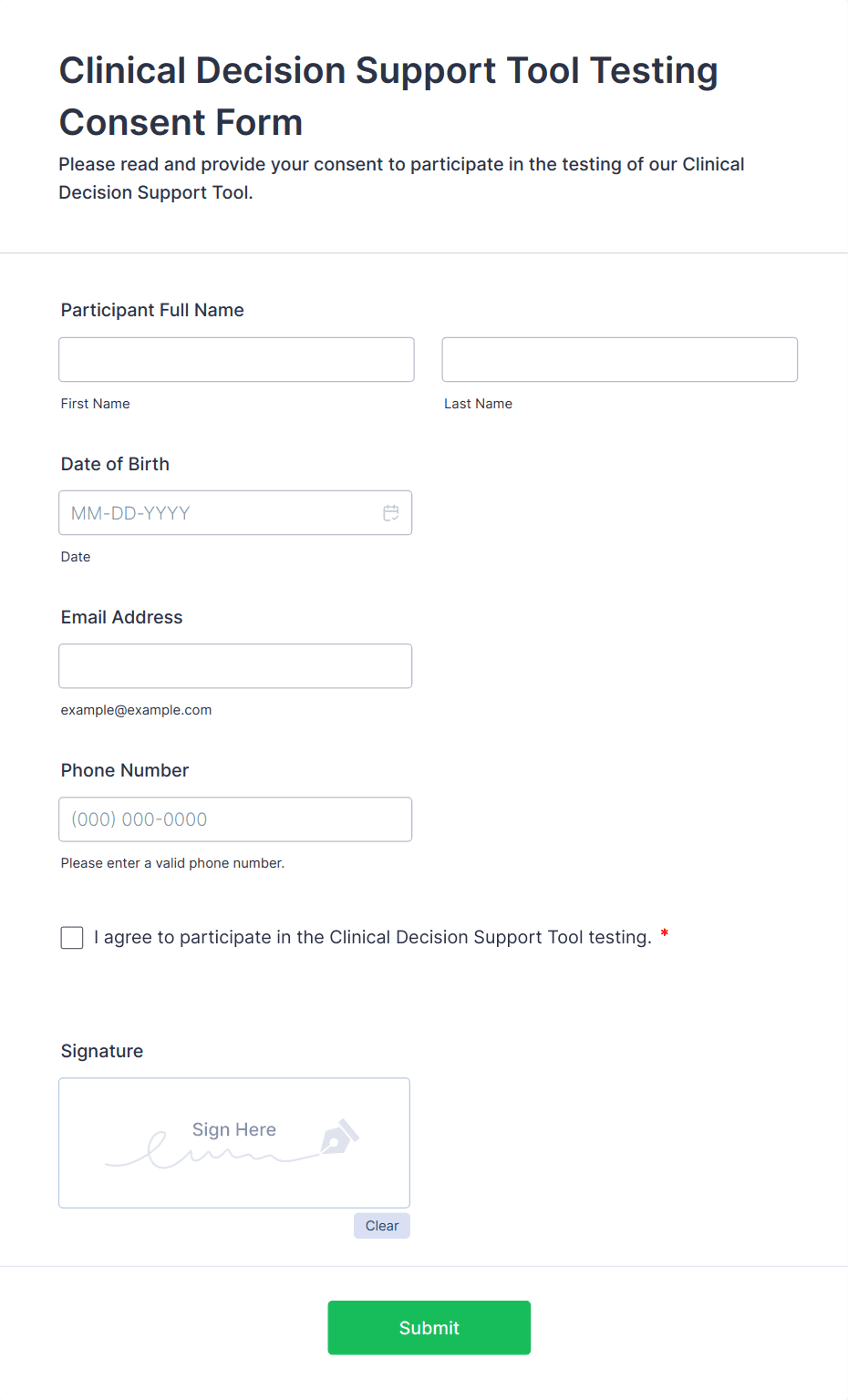The width and height of the screenshot is (848, 1400).
Task: Check the agree to participate checkbox
Action: click(x=72, y=937)
